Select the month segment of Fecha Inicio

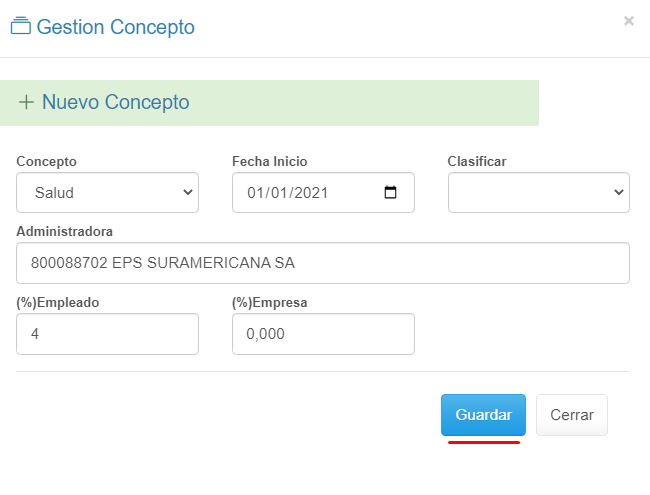point(281,193)
